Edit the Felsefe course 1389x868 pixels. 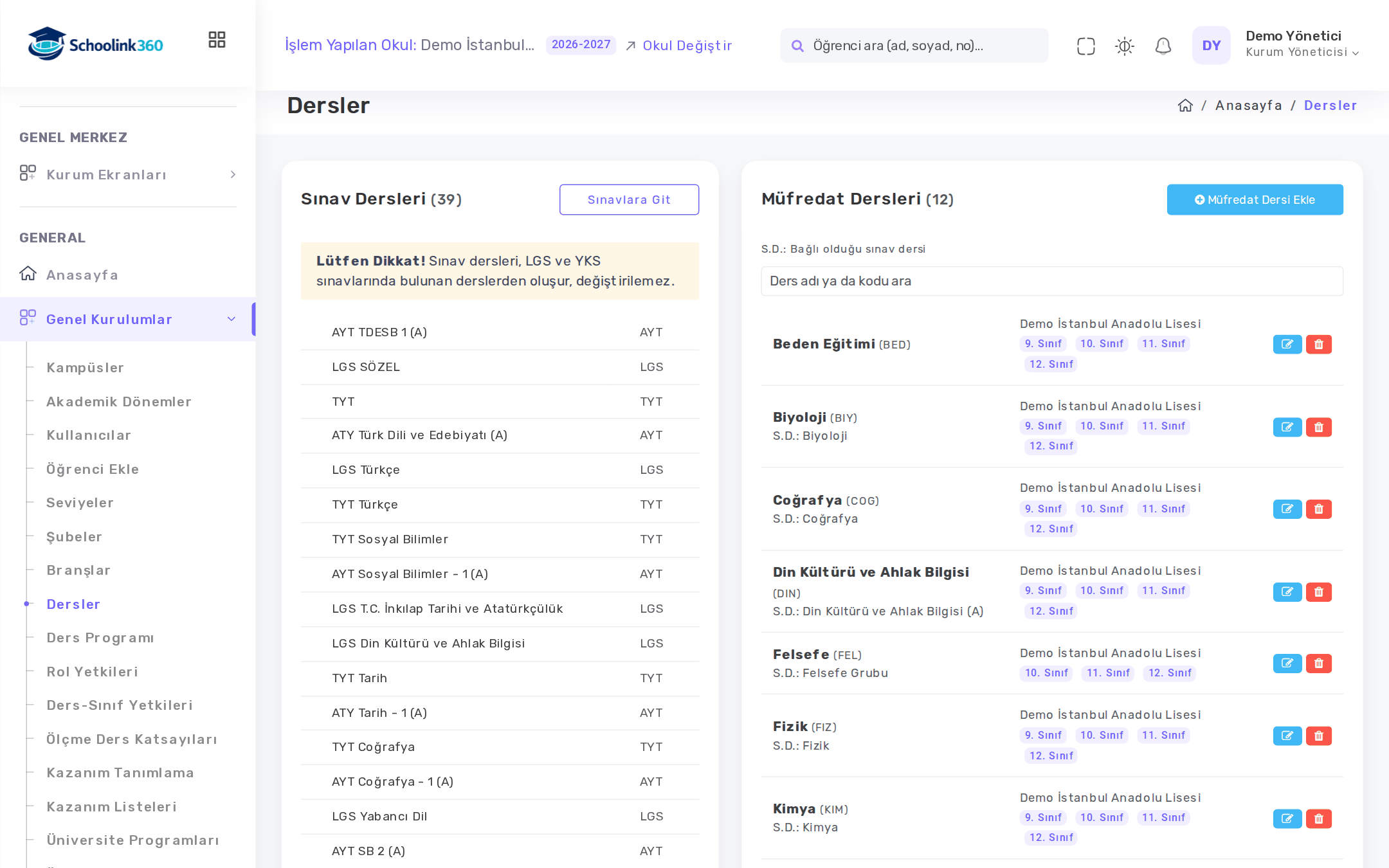coord(1287,663)
